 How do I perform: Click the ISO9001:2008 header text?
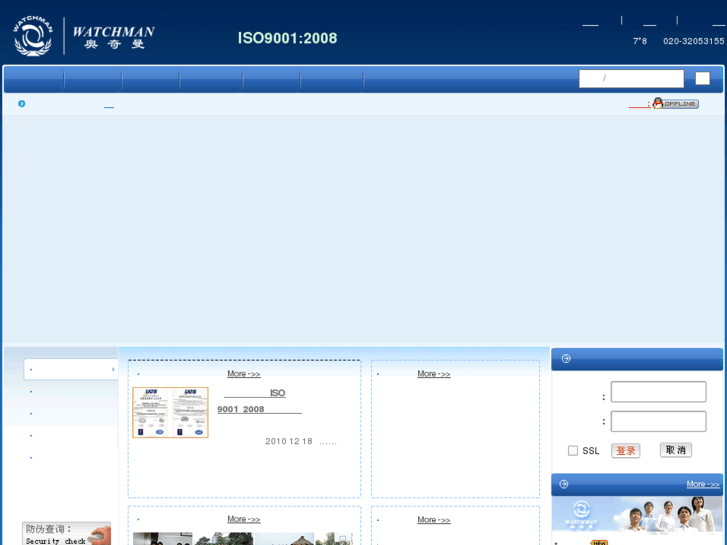point(287,38)
